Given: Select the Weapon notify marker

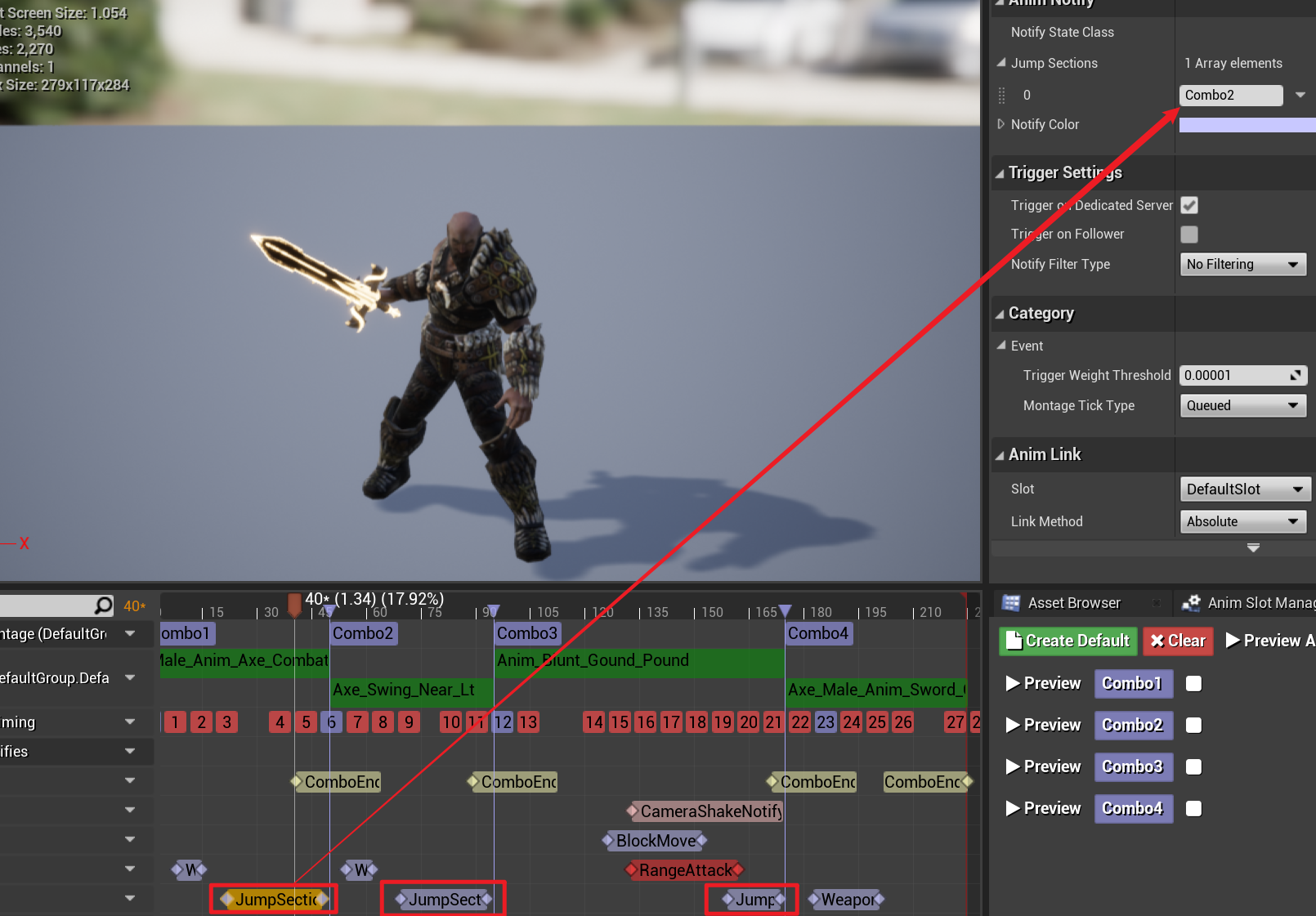Looking at the screenshot, I should tap(846, 900).
